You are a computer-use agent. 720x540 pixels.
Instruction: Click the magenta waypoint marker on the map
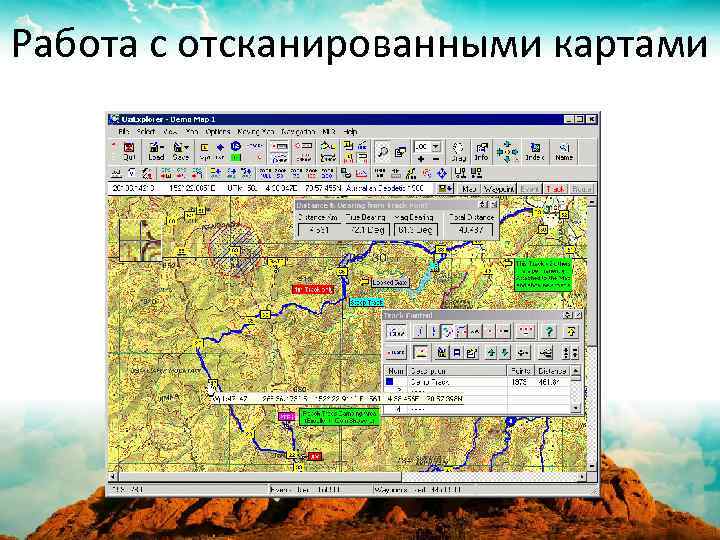point(287,416)
